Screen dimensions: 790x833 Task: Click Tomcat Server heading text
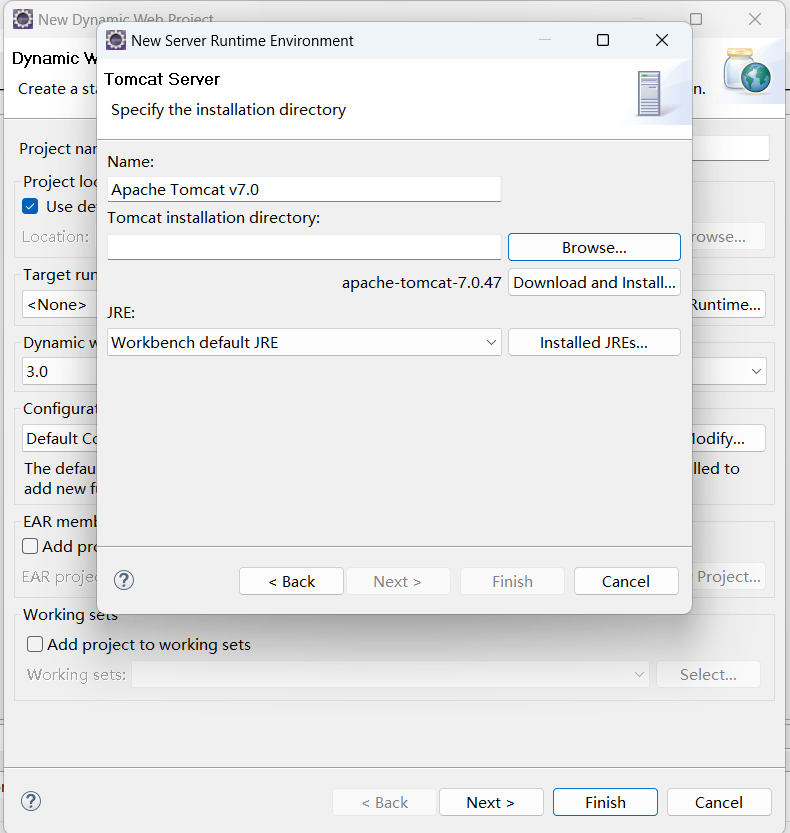click(x=162, y=79)
